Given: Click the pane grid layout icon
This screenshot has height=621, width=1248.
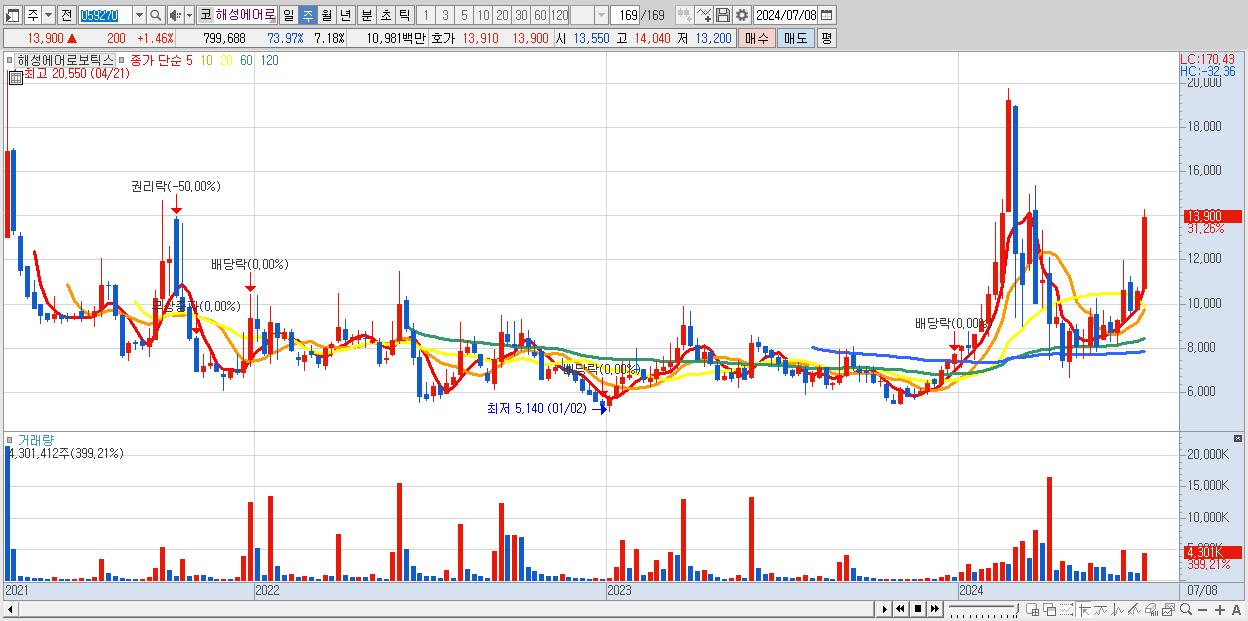Looking at the screenshot, I should tap(1034, 609).
